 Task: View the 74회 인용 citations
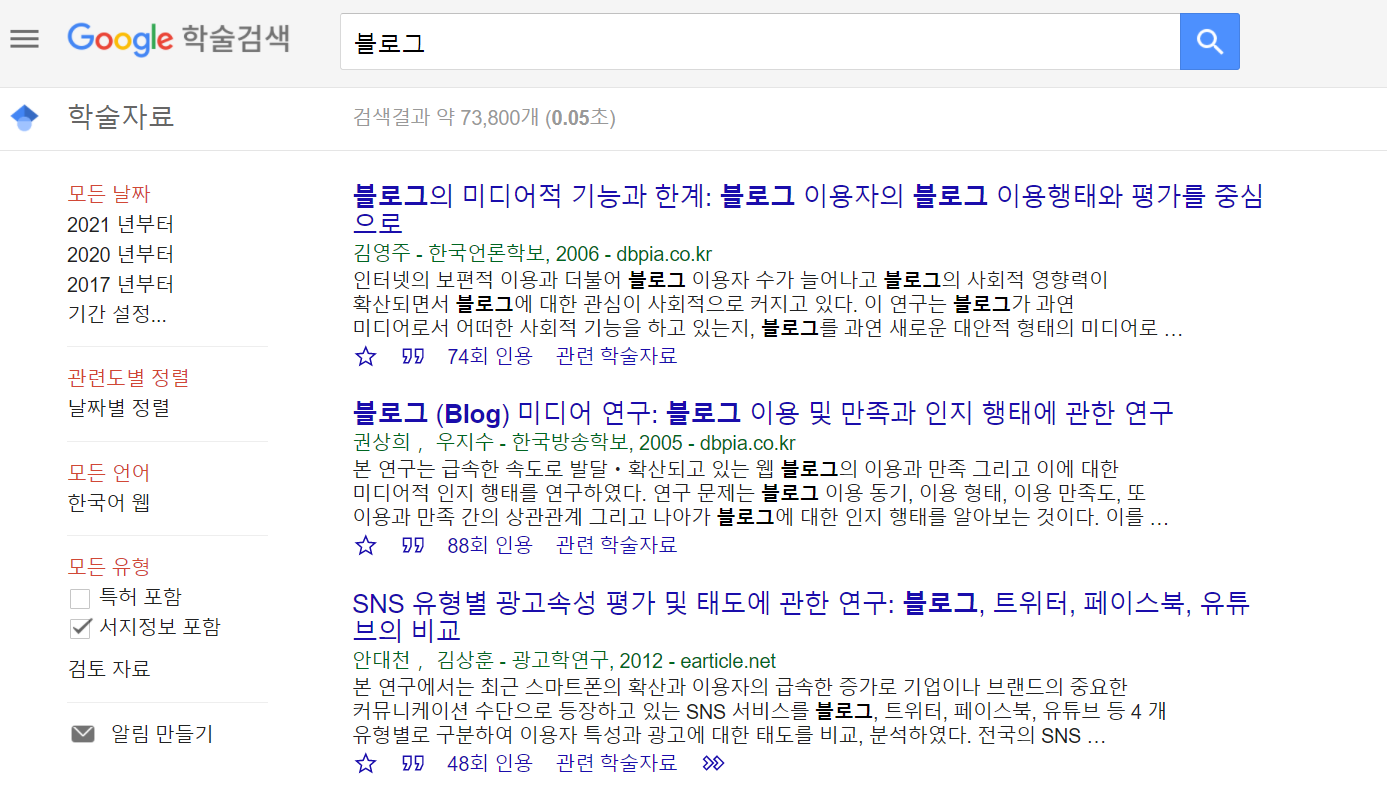pyautogui.click(x=490, y=356)
